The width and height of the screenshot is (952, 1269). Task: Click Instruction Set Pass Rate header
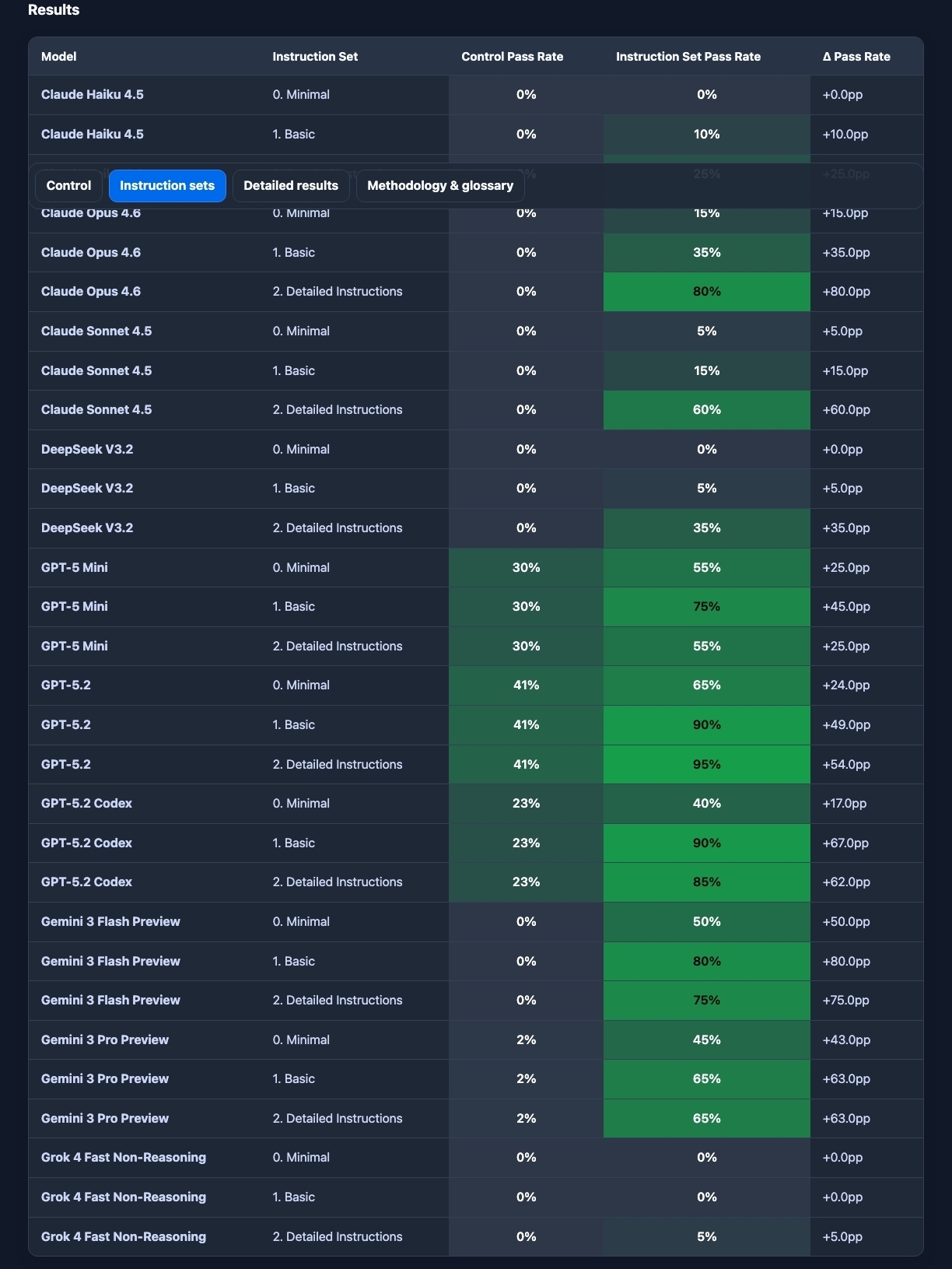688,57
